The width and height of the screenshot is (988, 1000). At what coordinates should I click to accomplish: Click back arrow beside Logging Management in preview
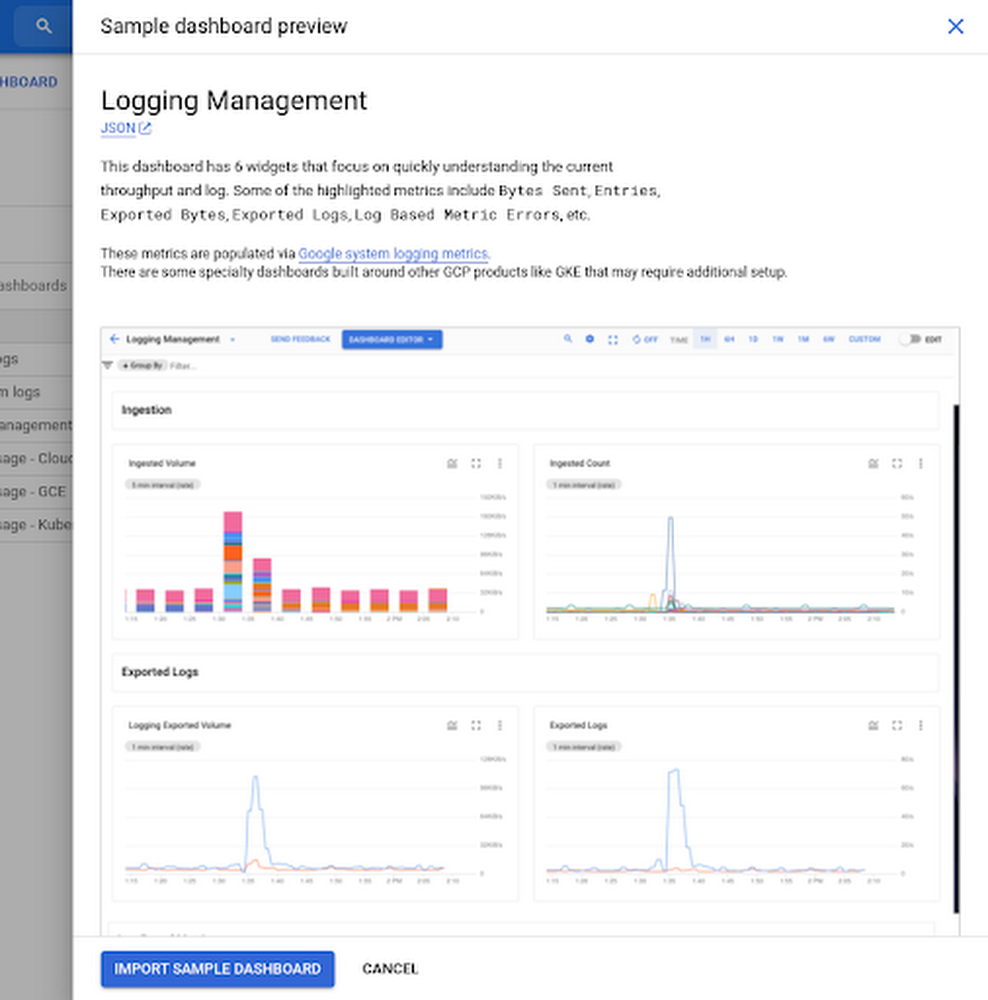(x=115, y=339)
